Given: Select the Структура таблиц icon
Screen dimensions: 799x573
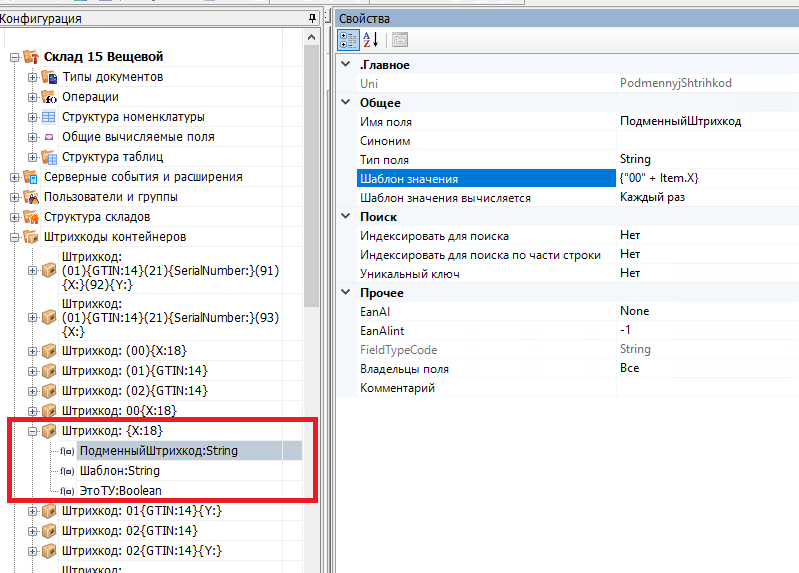Looking at the screenshot, I should click(x=49, y=157).
